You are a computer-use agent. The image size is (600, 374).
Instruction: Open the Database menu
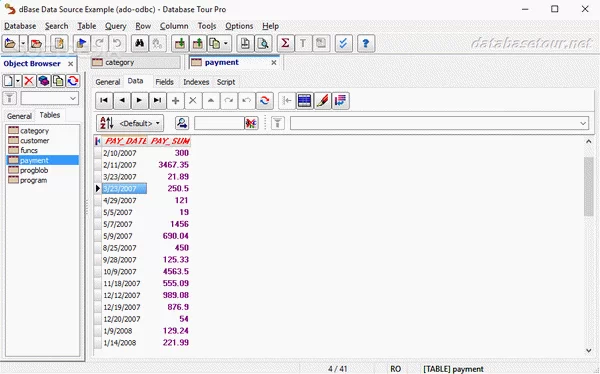(20, 26)
